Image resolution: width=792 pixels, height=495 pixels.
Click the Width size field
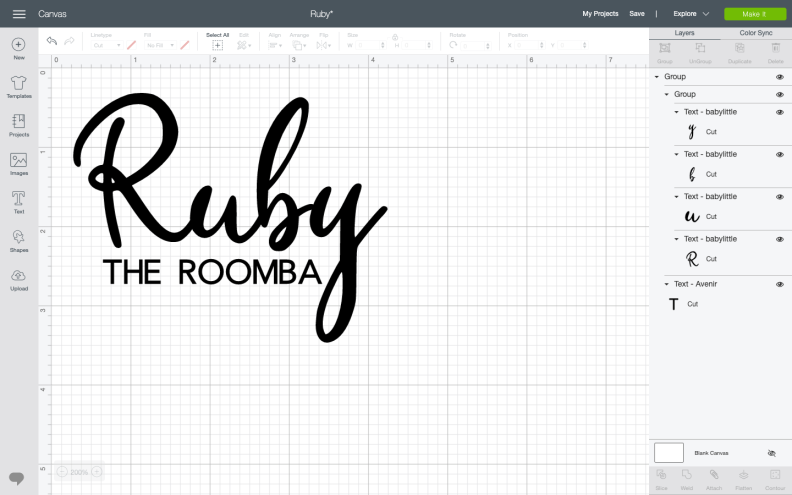(x=370, y=45)
